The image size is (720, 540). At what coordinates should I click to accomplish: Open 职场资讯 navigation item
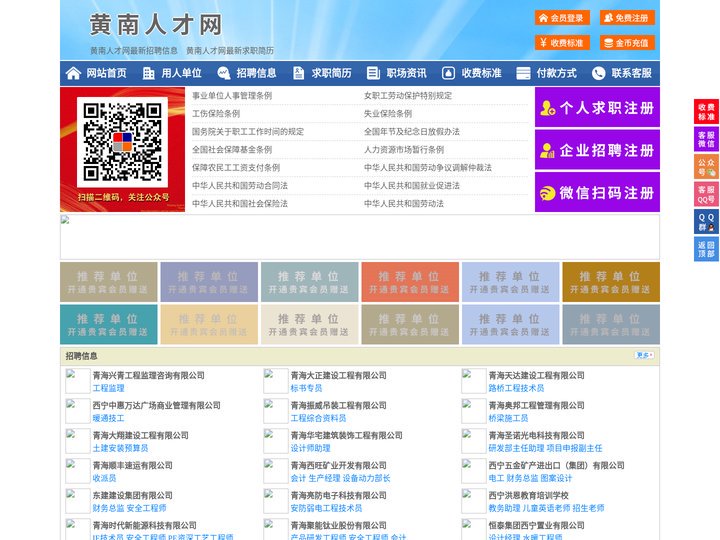point(406,73)
